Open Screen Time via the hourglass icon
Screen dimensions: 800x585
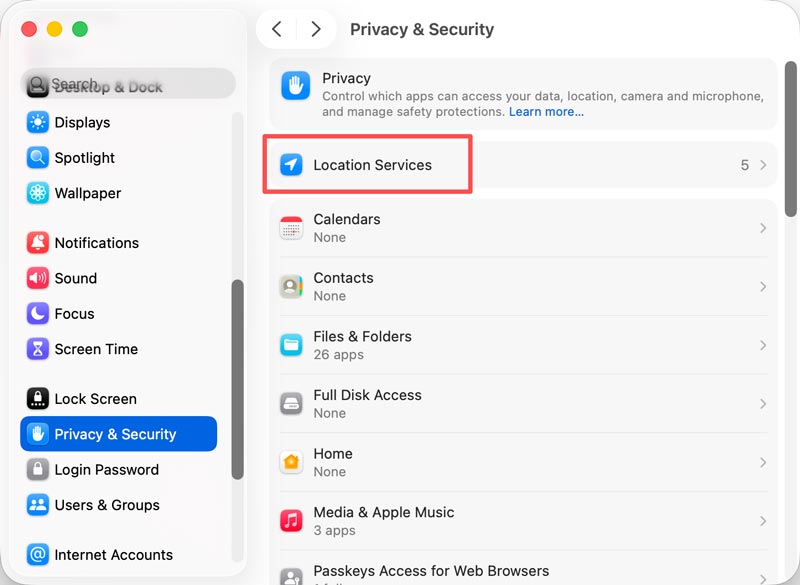[x=37, y=349]
